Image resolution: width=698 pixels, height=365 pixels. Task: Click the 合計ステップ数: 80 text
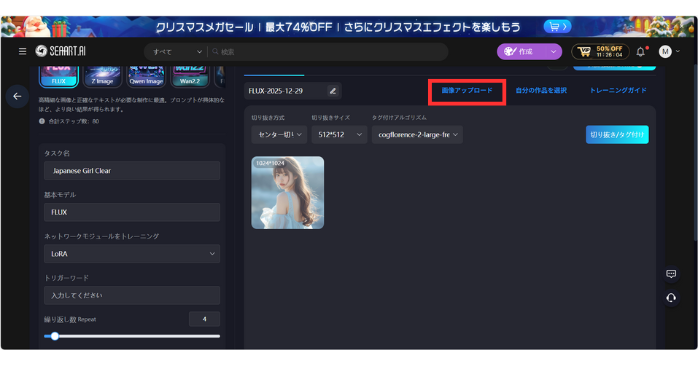point(74,121)
